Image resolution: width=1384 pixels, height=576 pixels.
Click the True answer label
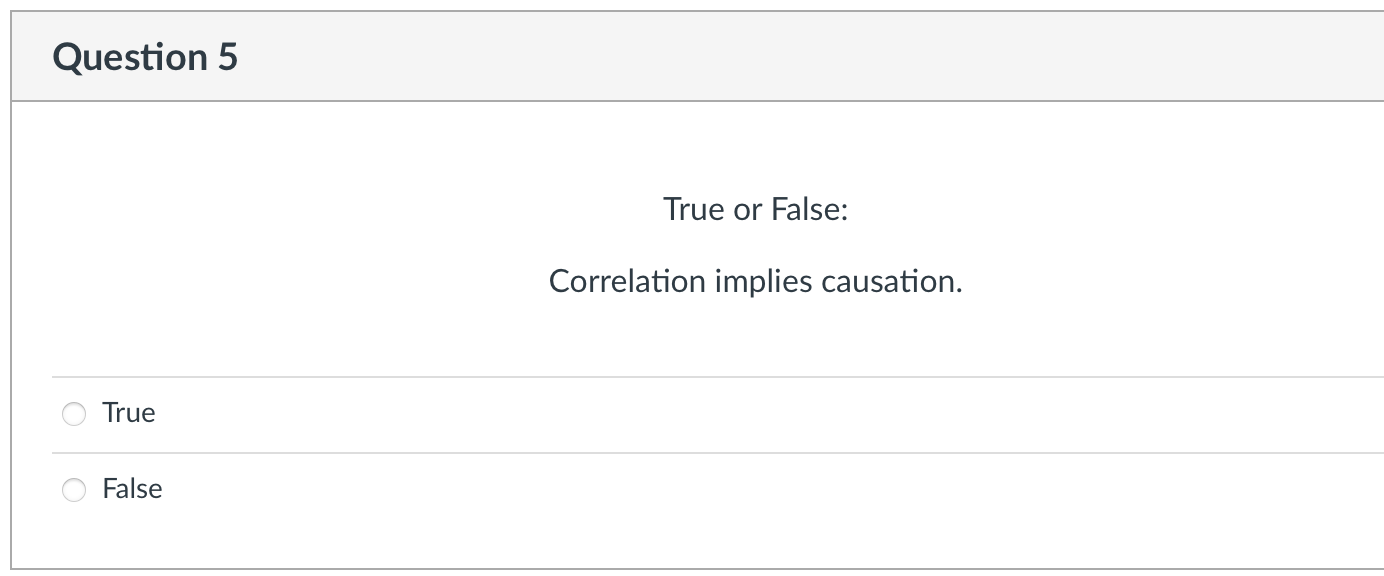(128, 412)
